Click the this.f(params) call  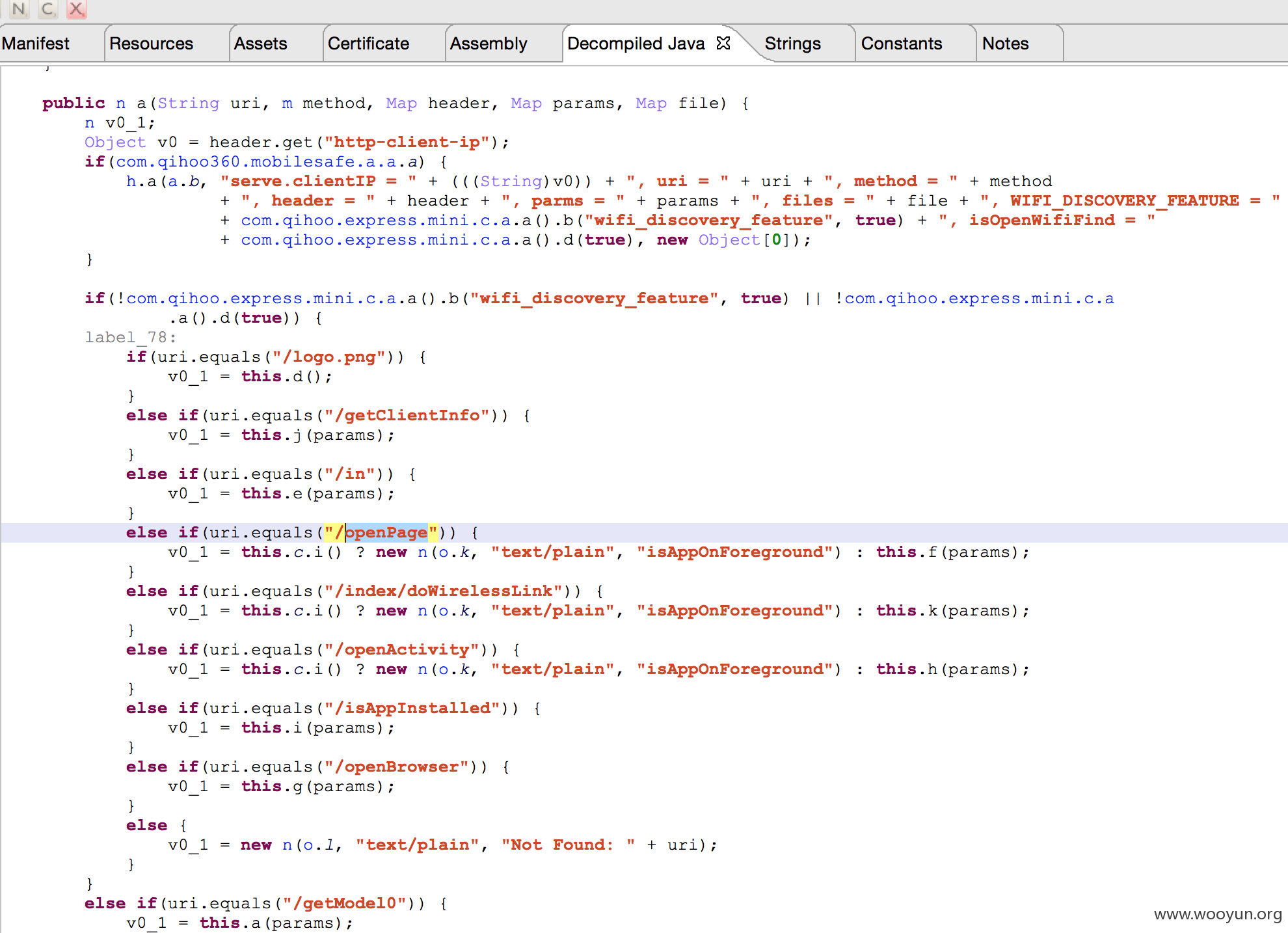[948, 552]
